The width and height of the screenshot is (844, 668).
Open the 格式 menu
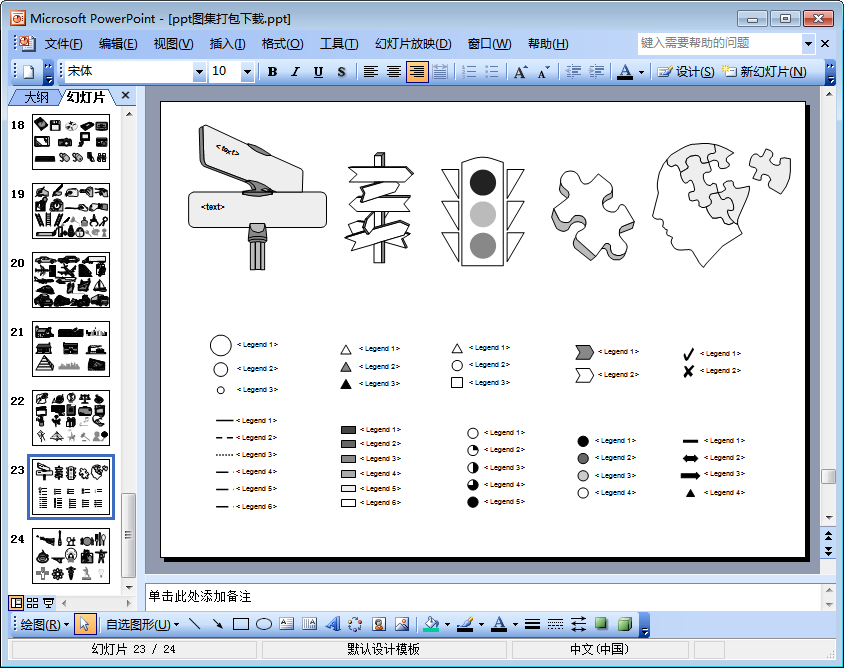(x=282, y=44)
